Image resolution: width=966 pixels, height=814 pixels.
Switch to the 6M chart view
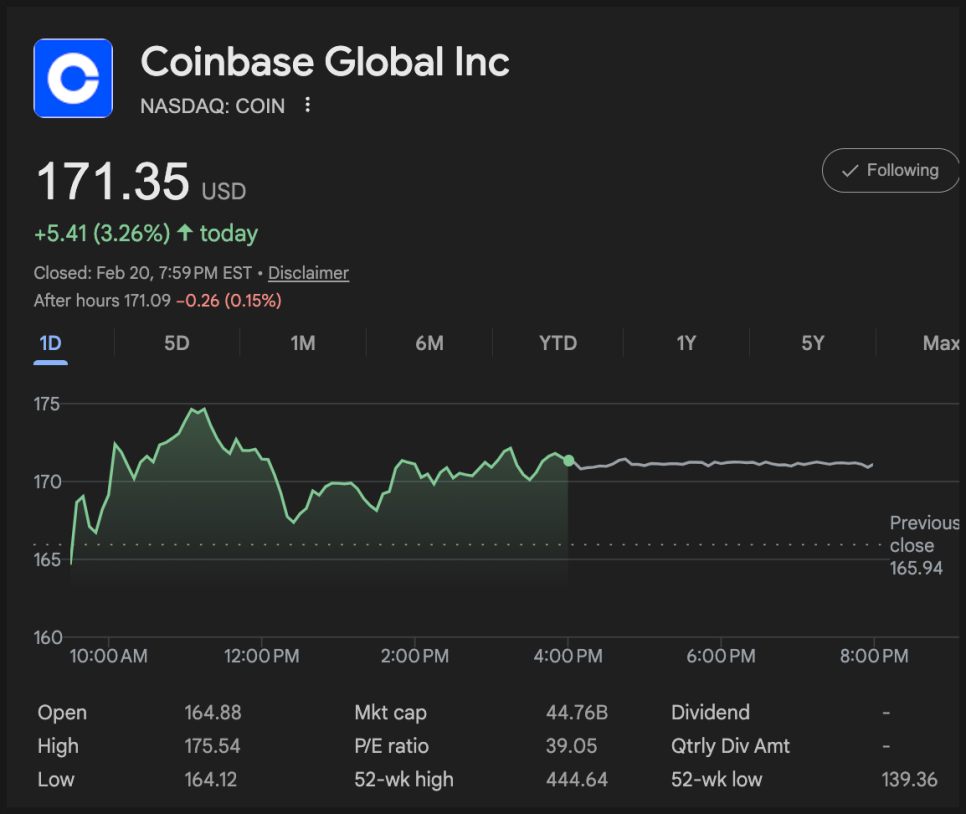coord(429,344)
